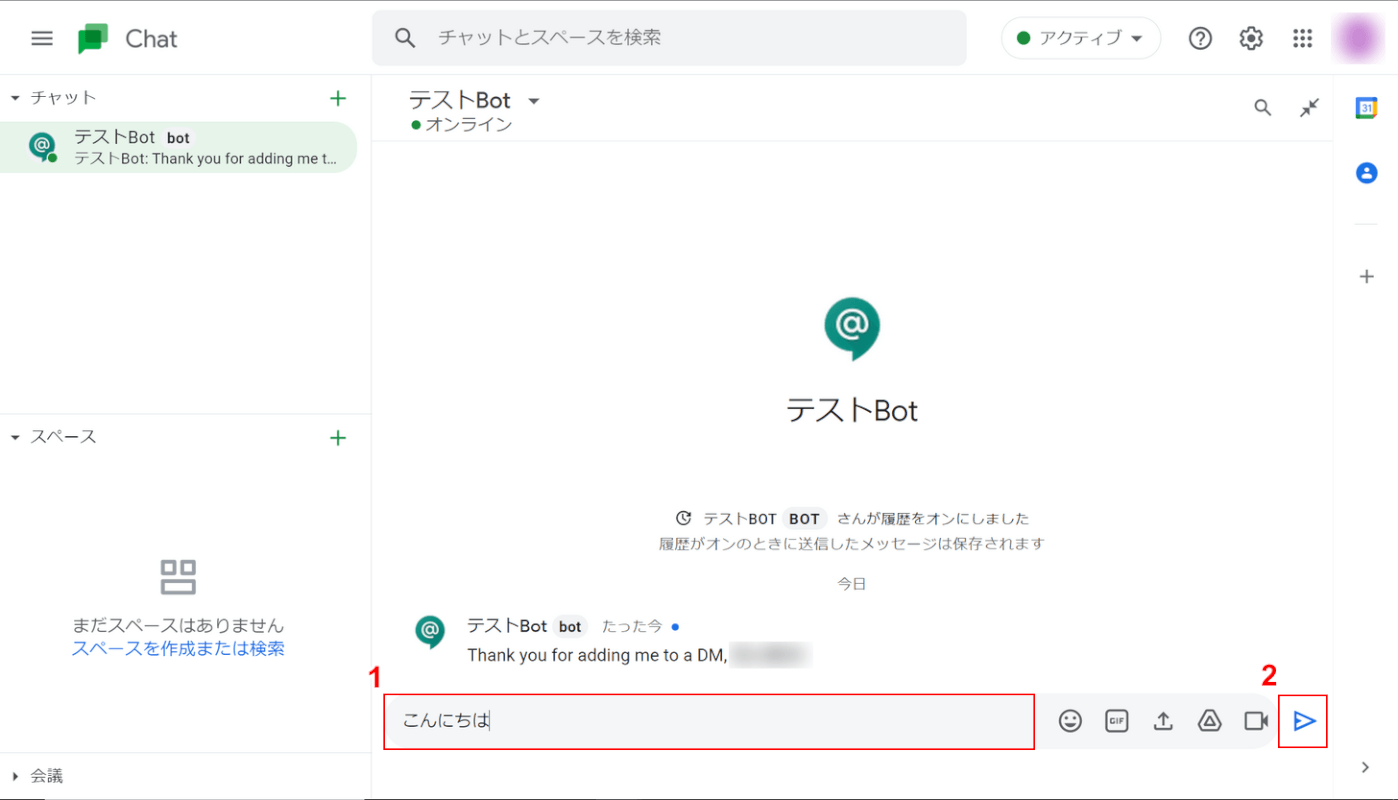The width and height of the screenshot is (1398, 800).
Task: Click the まだスペースはありません text
Action: point(178,626)
